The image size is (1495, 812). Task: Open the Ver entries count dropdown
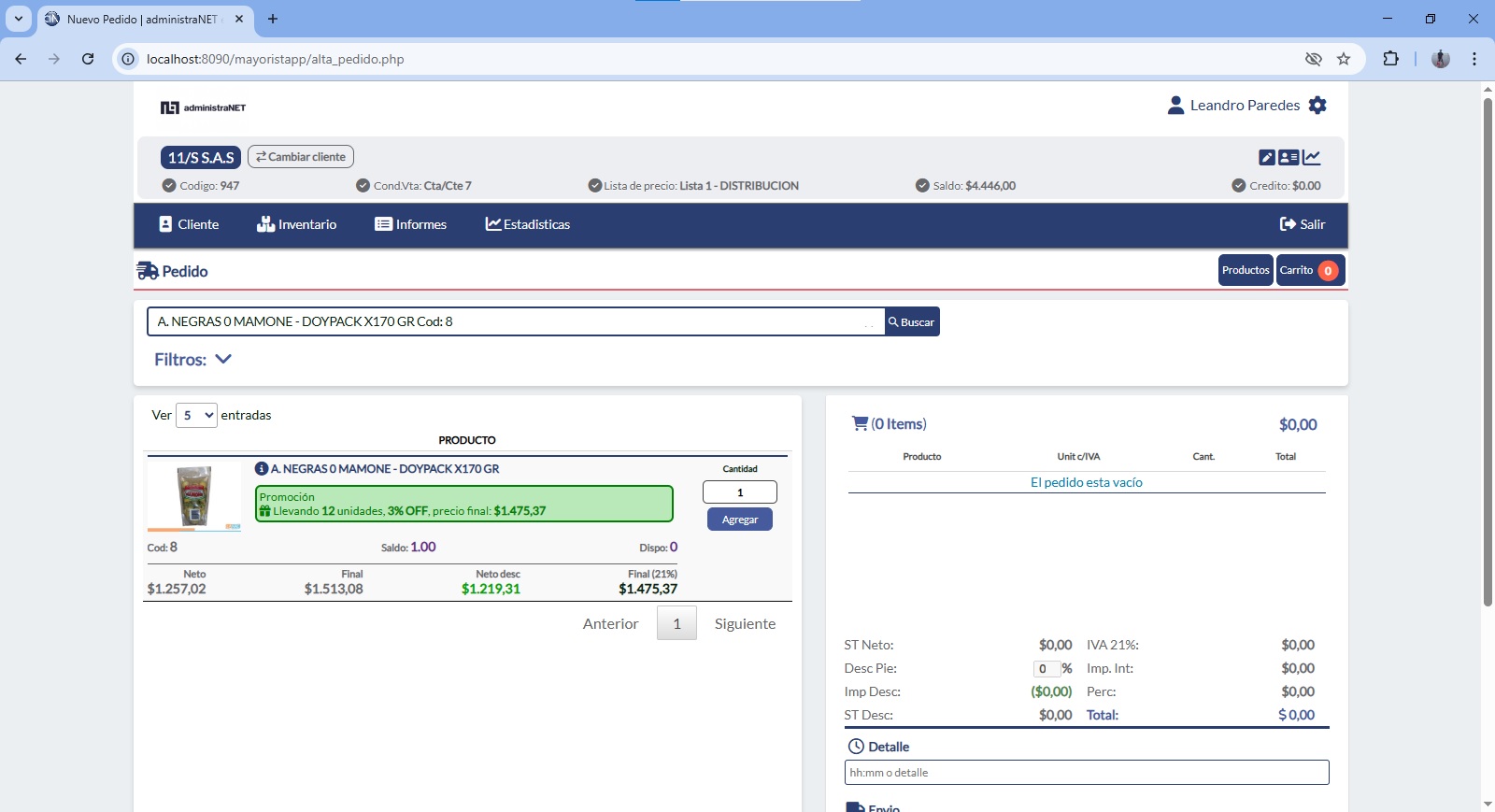pyautogui.click(x=196, y=415)
